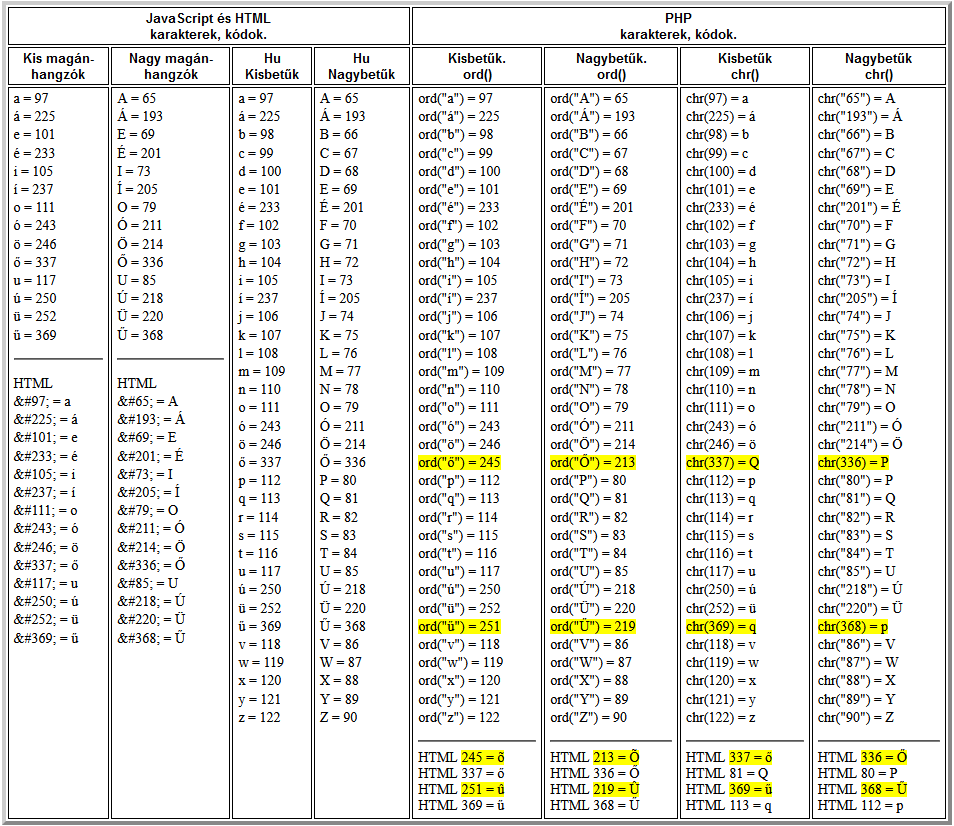Select the "Kis magán-hangzók" column header
The width and height of the screenshot is (954, 826).
(56, 66)
